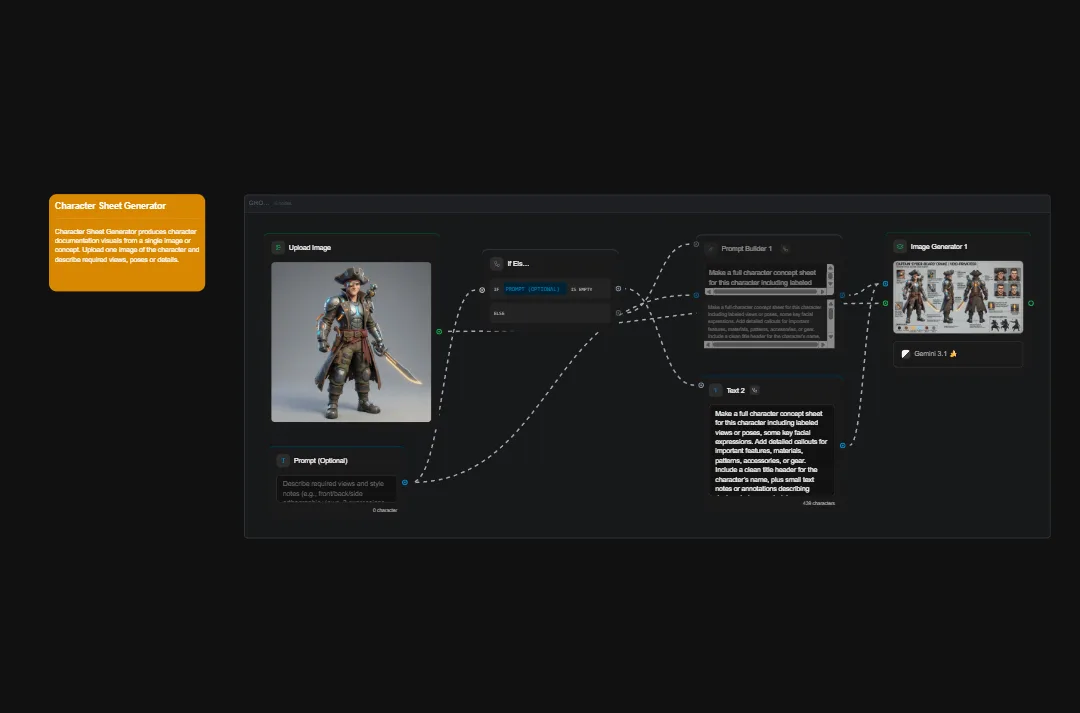Screen dimensions: 1080x713
Task: Click the 436 characters counter under Text 2
Action: click(818, 503)
